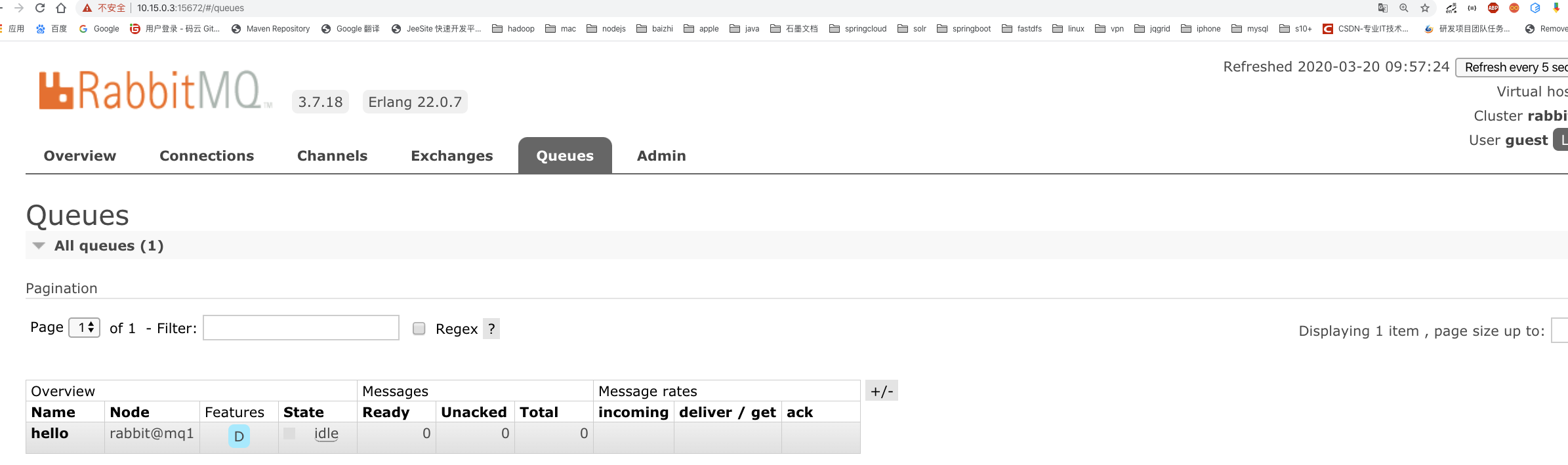This screenshot has width=1568, height=465.
Task: Click the idle state indicator square
Action: pyautogui.click(x=289, y=434)
